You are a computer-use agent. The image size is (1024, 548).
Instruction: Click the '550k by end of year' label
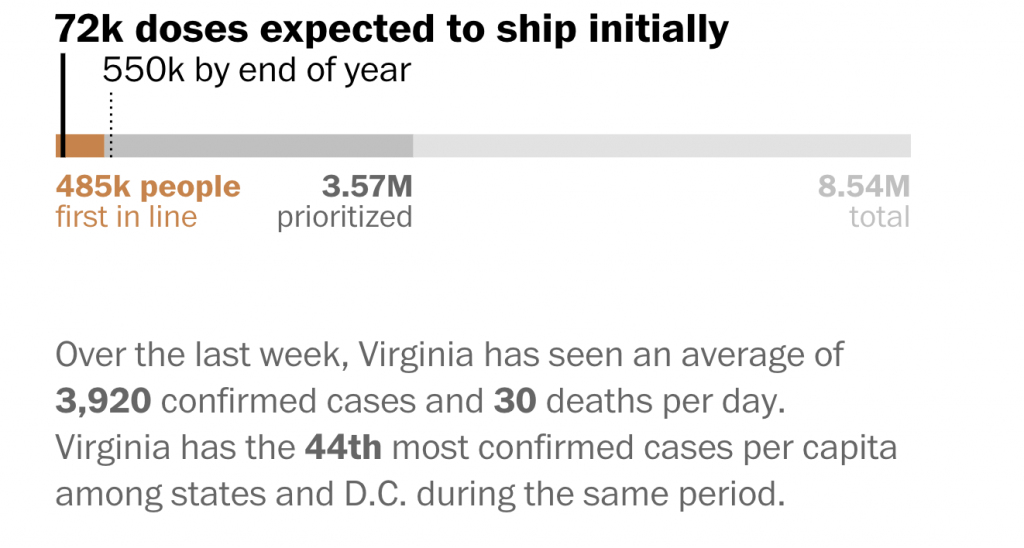[x=257, y=71]
